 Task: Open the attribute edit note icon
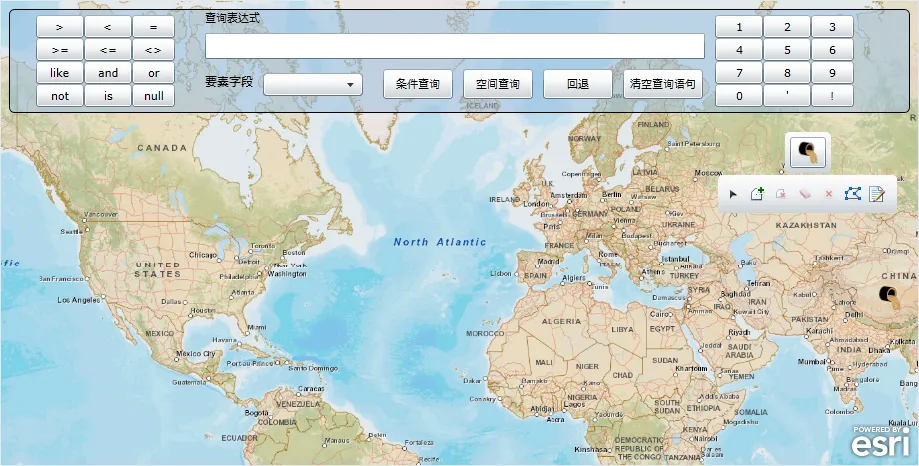[x=877, y=193]
